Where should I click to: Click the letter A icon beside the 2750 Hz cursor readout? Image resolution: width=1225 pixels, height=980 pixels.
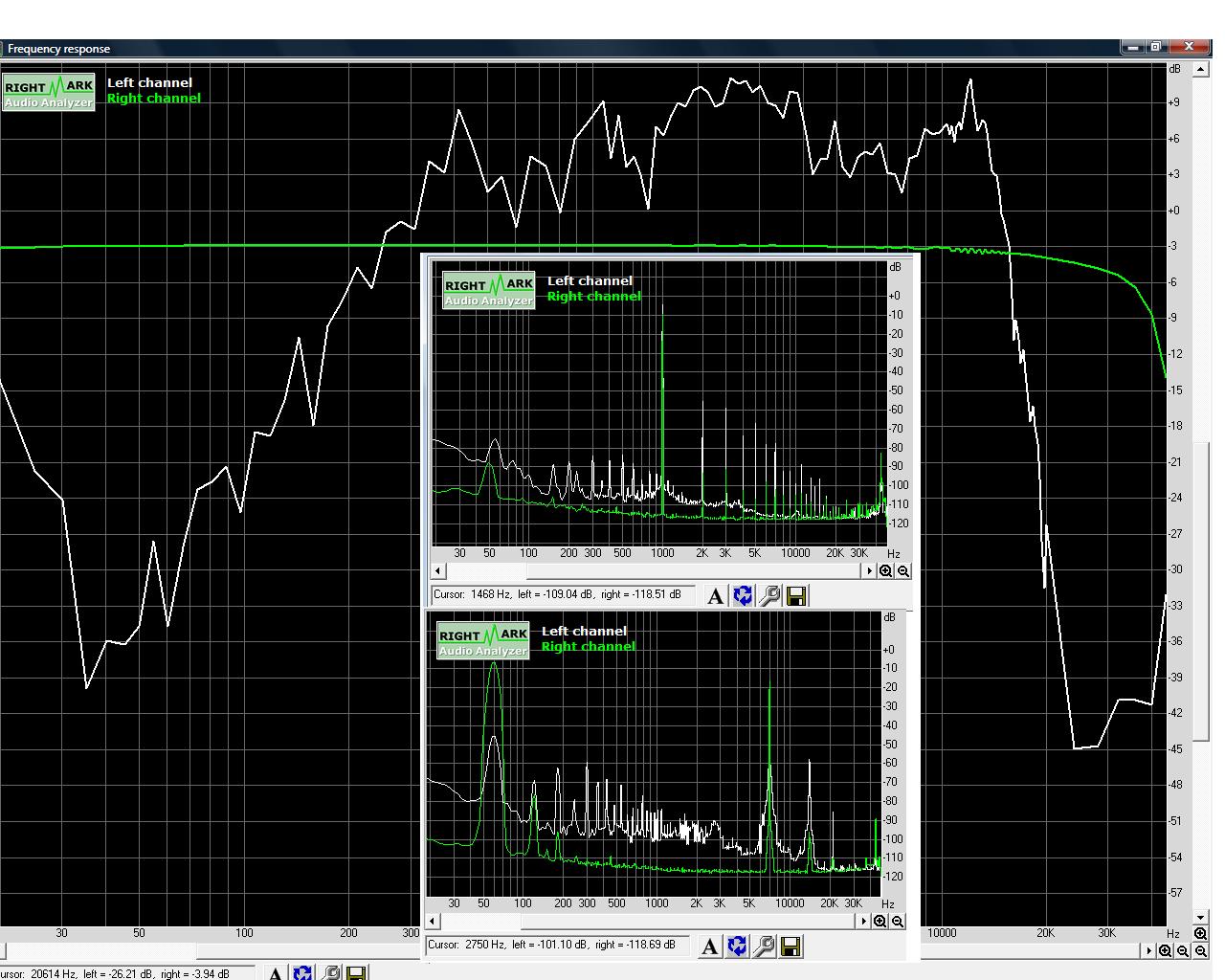point(709,947)
